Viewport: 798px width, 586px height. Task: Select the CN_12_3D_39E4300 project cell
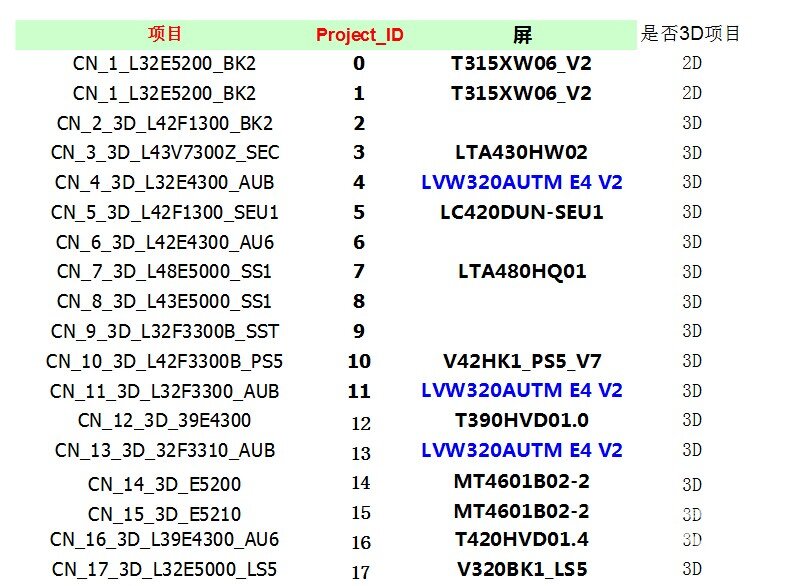point(164,421)
